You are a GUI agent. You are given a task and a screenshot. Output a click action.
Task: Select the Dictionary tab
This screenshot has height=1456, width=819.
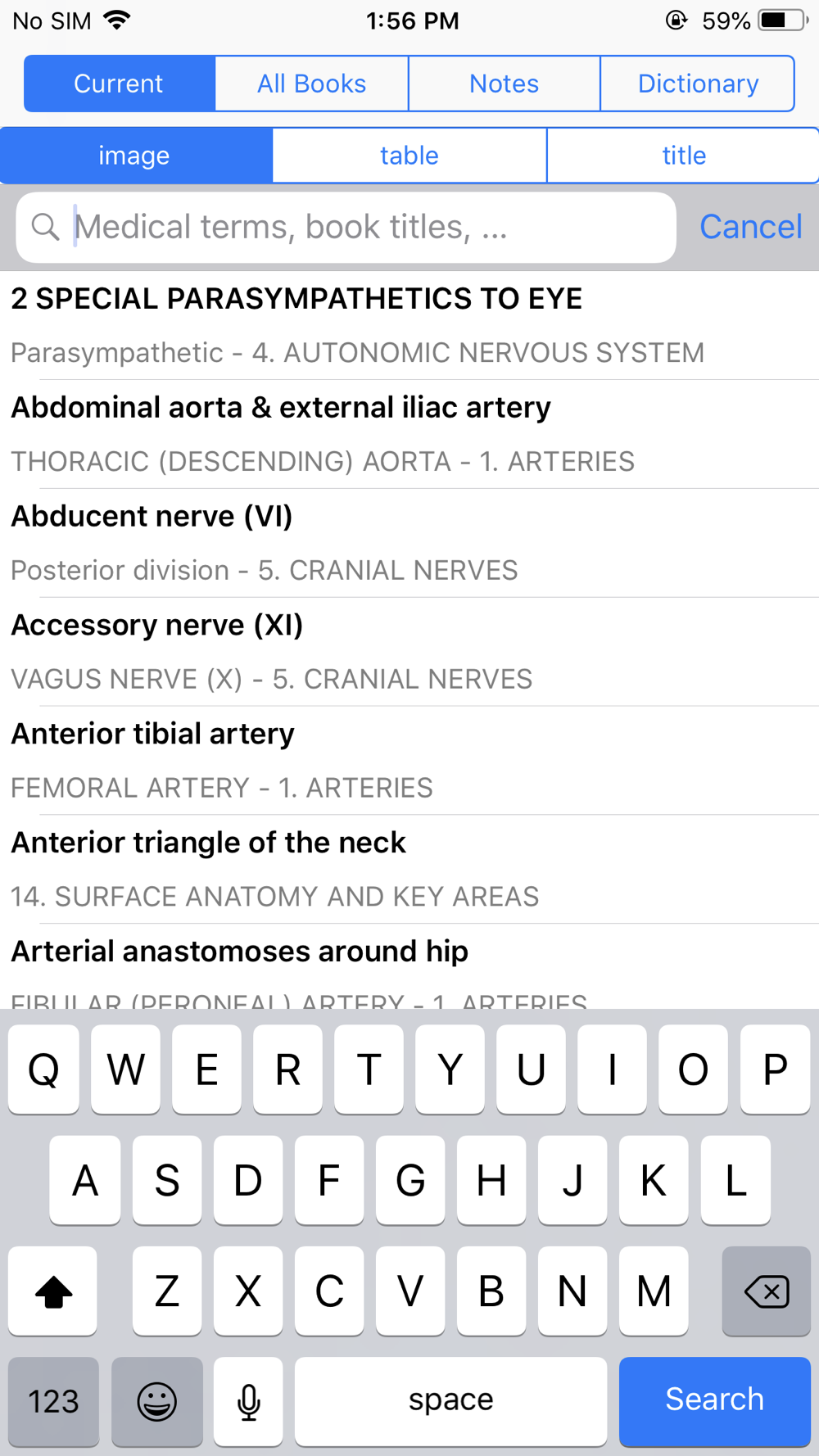[x=698, y=84]
